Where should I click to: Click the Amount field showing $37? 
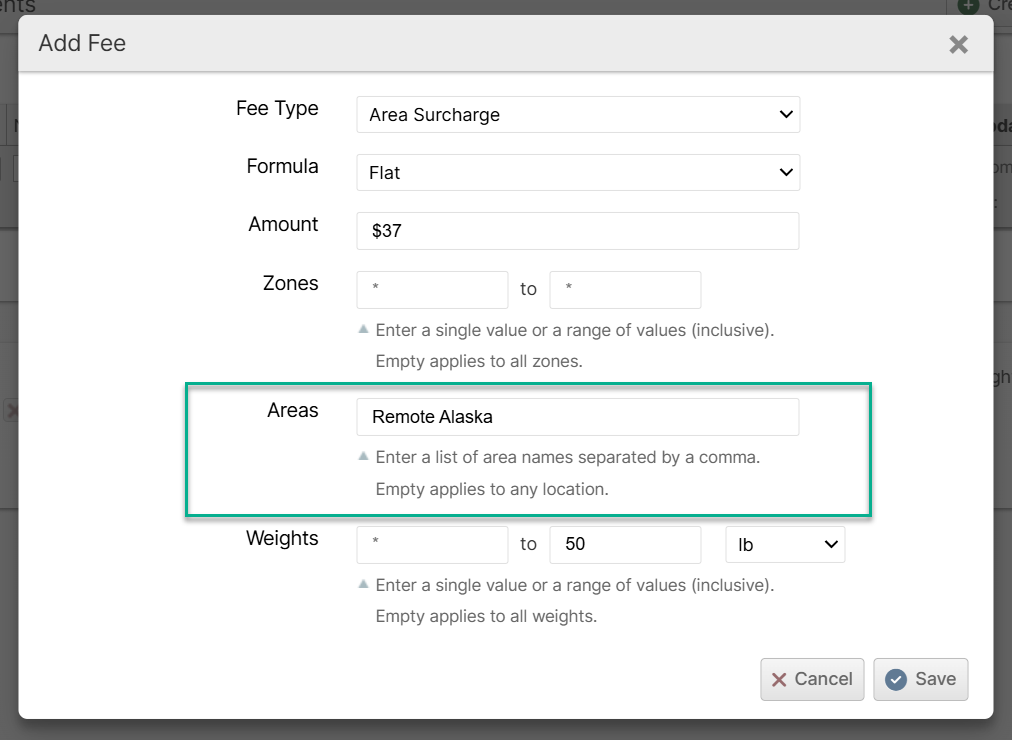coord(577,231)
